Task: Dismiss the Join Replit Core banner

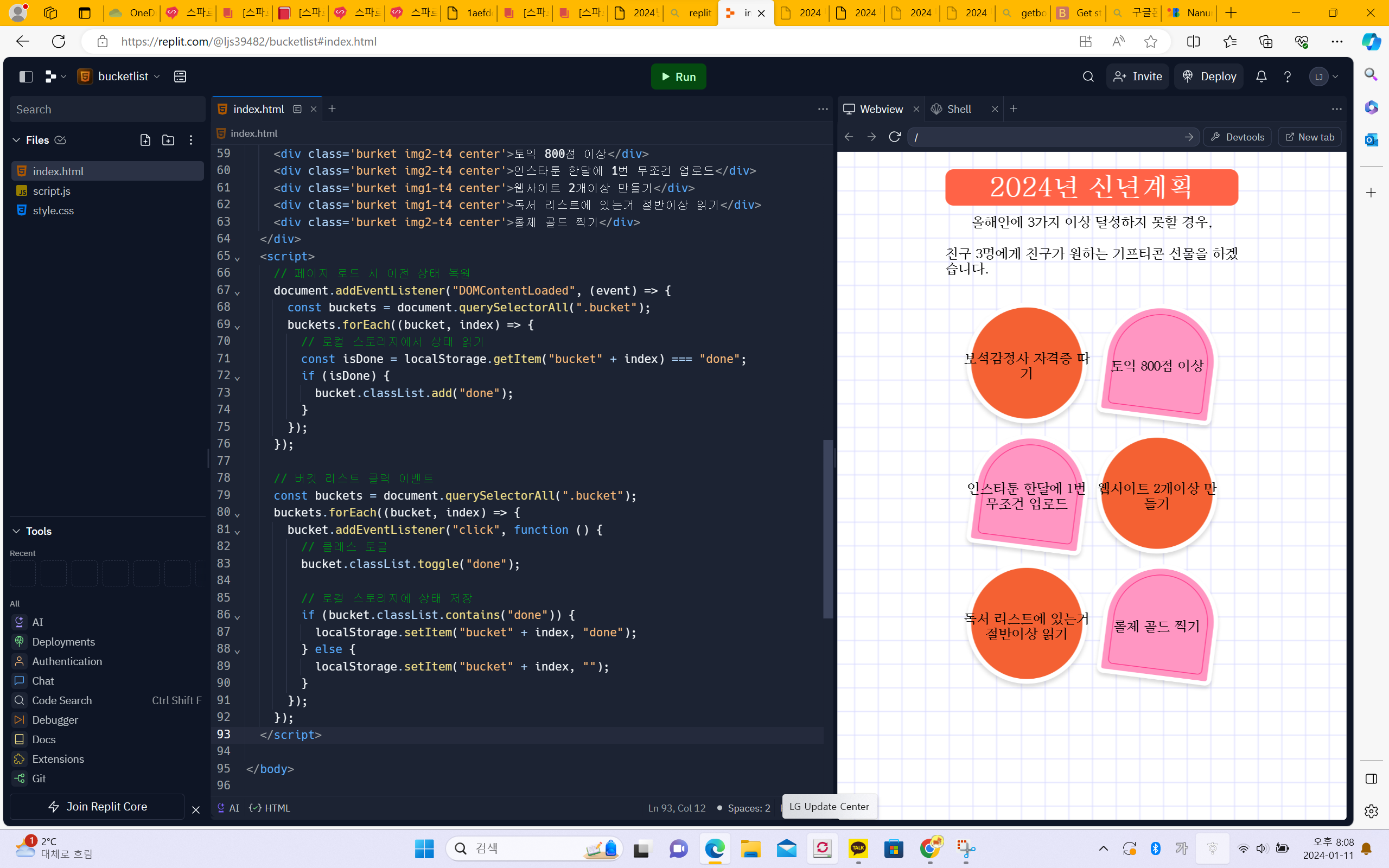Action: click(196, 809)
